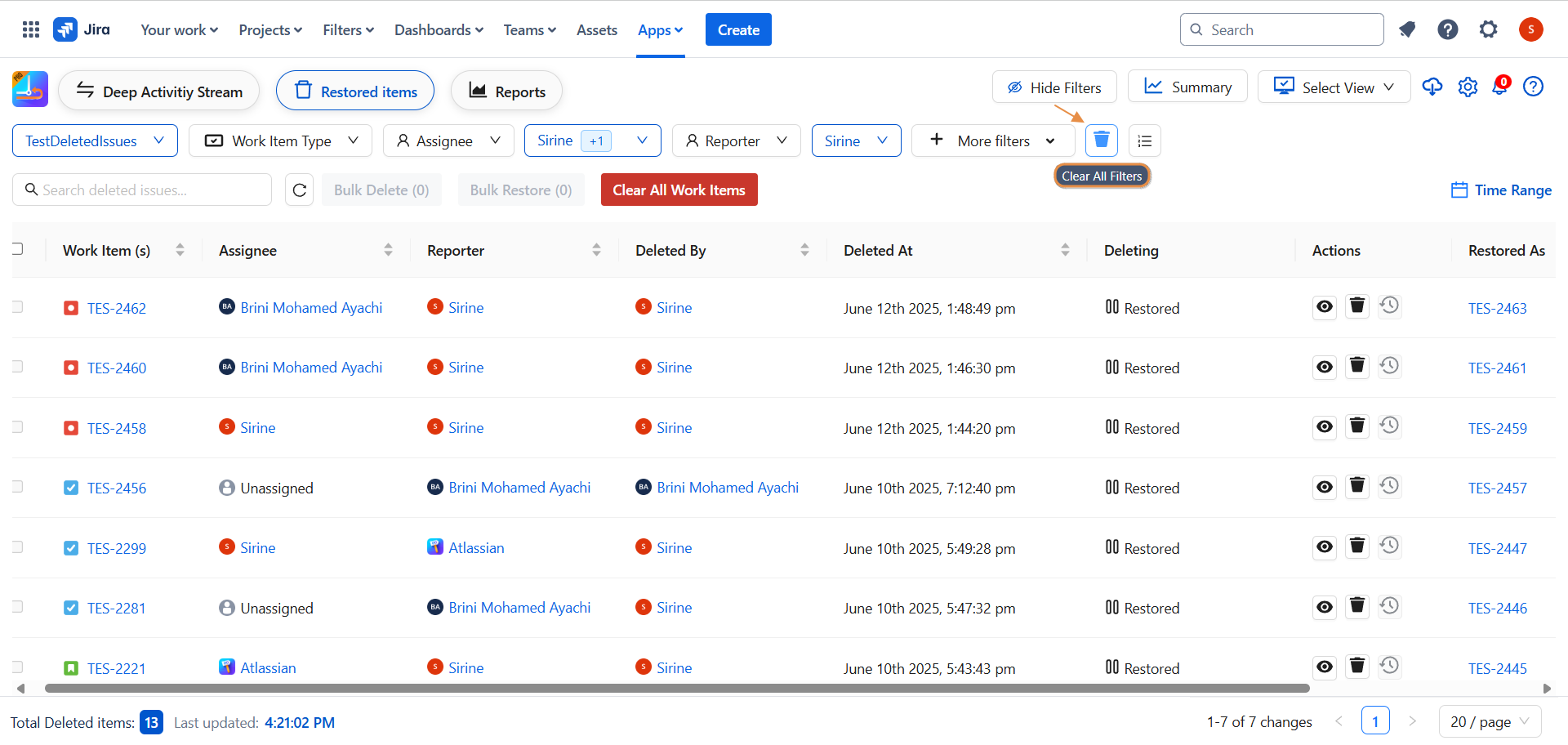Select the checkbox for TES-2456 row
Screen dimensions: 1568x745
point(17,487)
